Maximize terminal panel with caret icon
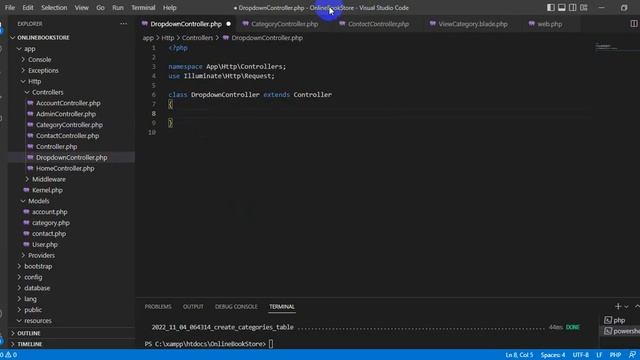This screenshot has width=640, height=360. pyautogui.click(x=637, y=306)
